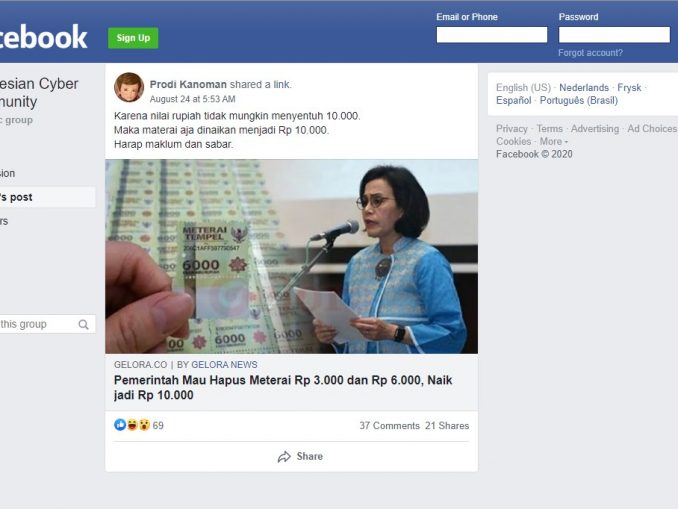Viewport: 678px width, 509px height.
Task: Focus the Email or Phone field
Action: (x=492, y=35)
